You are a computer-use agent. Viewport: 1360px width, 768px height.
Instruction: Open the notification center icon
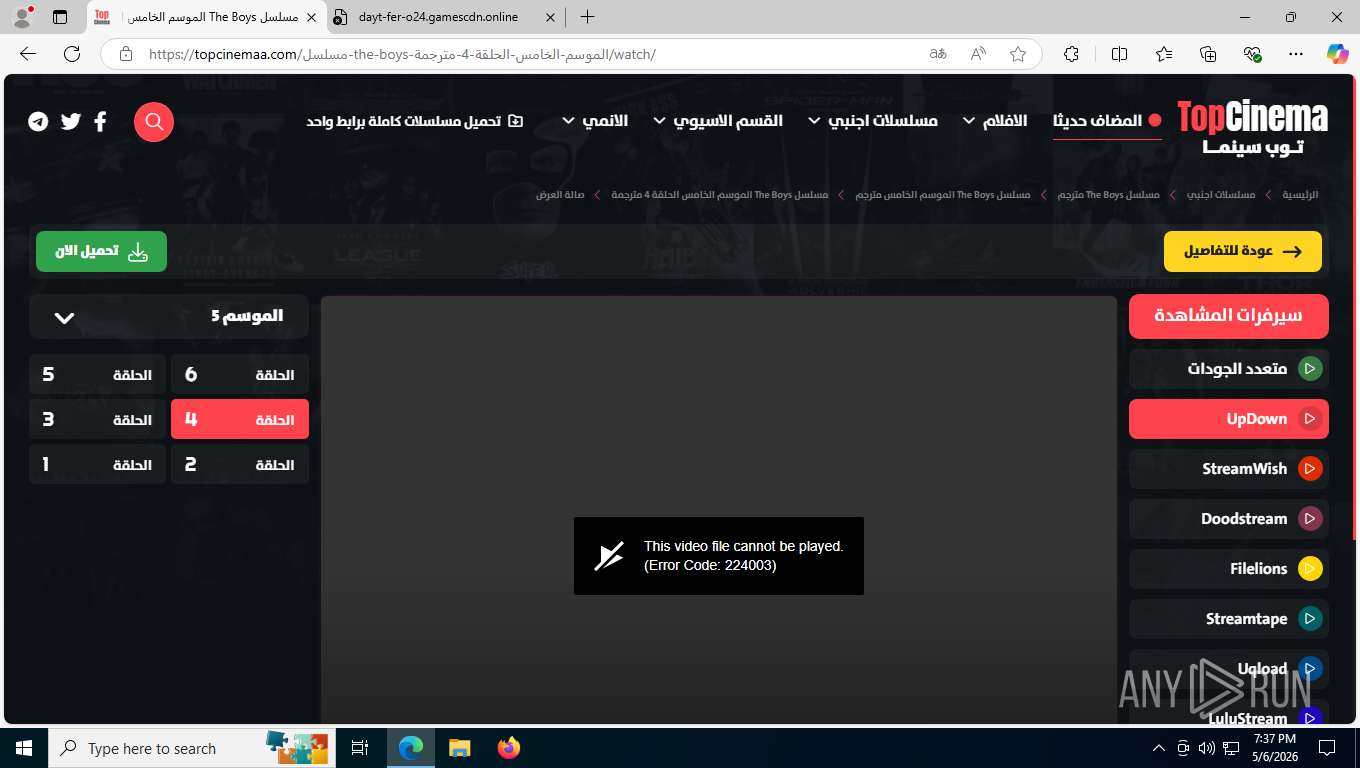[x=1327, y=748]
